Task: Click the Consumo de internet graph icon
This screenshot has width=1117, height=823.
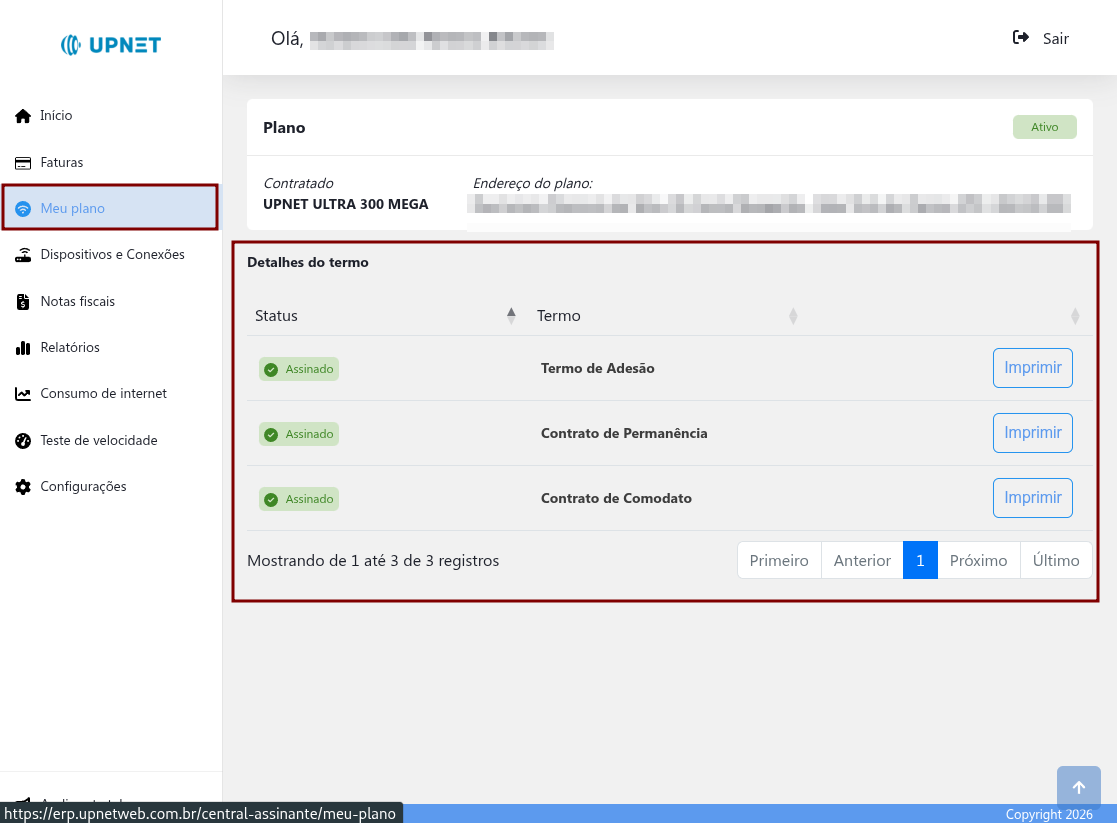Action: coord(22,393)
